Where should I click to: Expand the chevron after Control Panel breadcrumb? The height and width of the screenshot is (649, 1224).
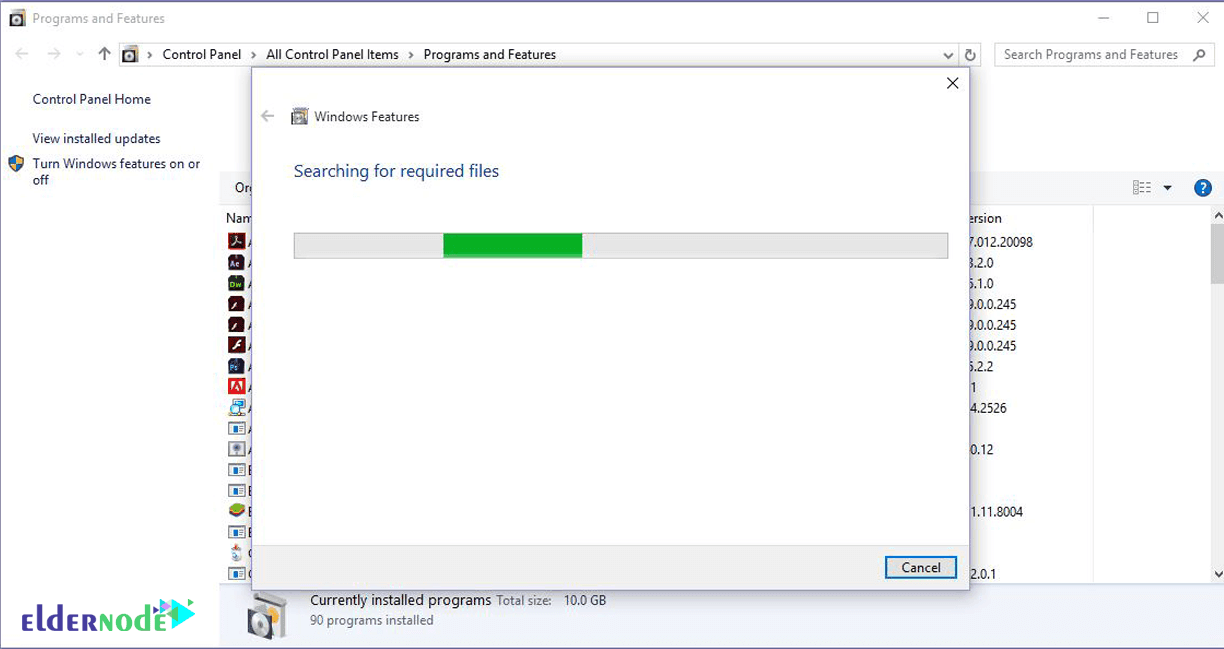pyautogui.click(x=254, y=55)
